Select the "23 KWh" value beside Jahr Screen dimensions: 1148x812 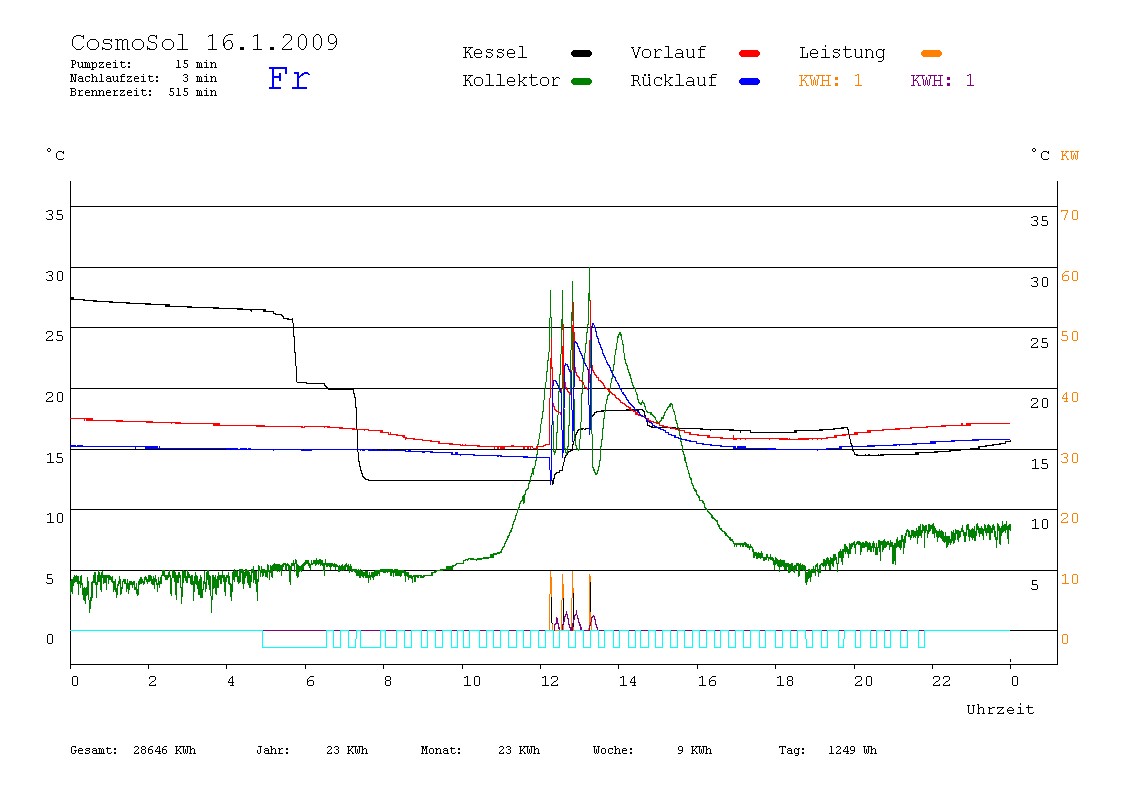[347, 750]
